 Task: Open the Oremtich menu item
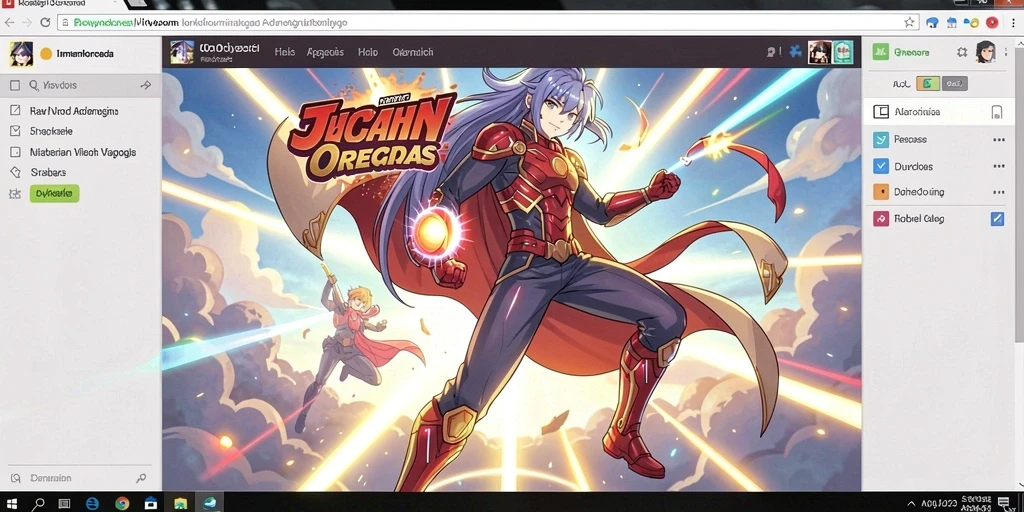pyautogui.click(x=413, y=52)
